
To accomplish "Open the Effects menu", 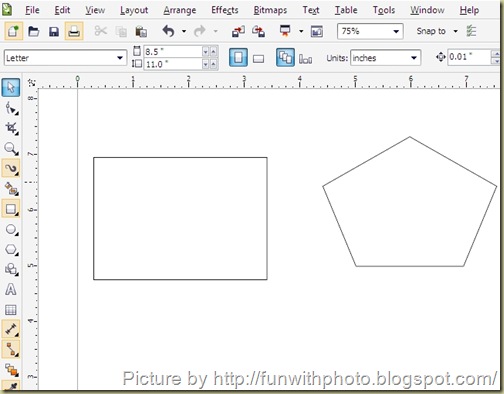I will coord(225,10).
